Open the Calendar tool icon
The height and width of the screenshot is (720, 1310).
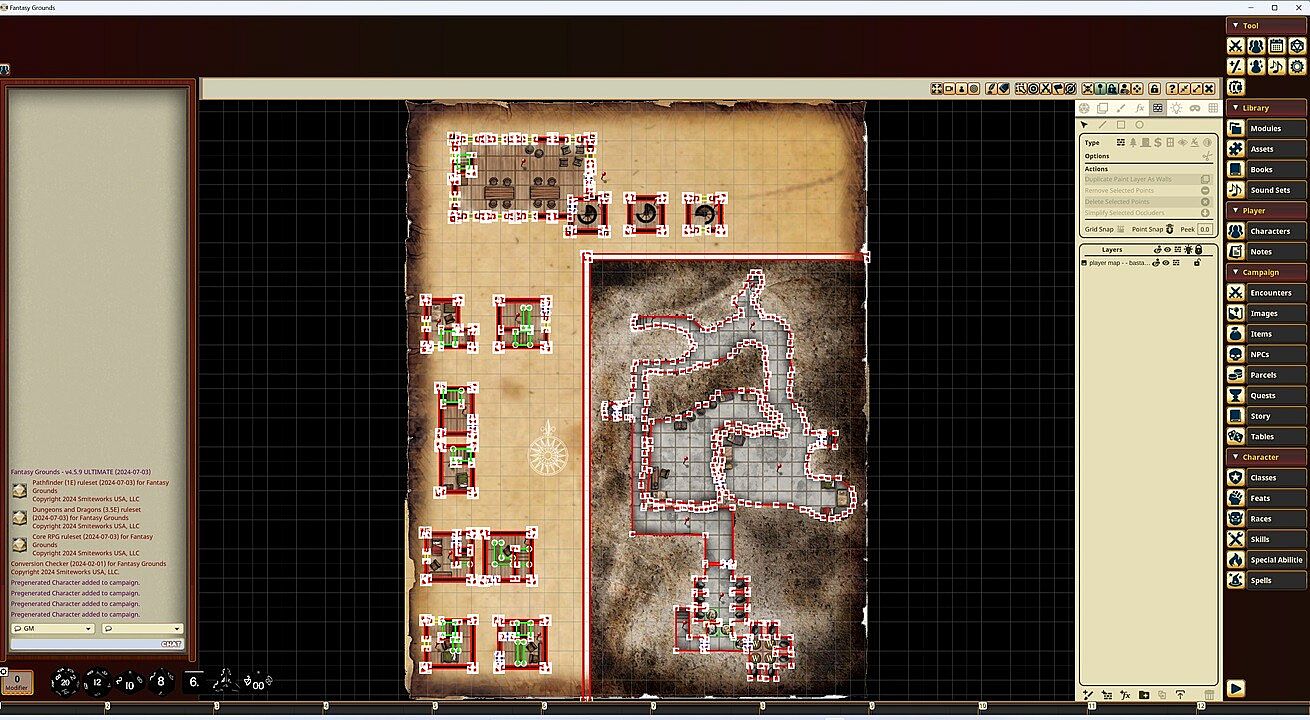pyautogui.click(x=1276, y=46)
